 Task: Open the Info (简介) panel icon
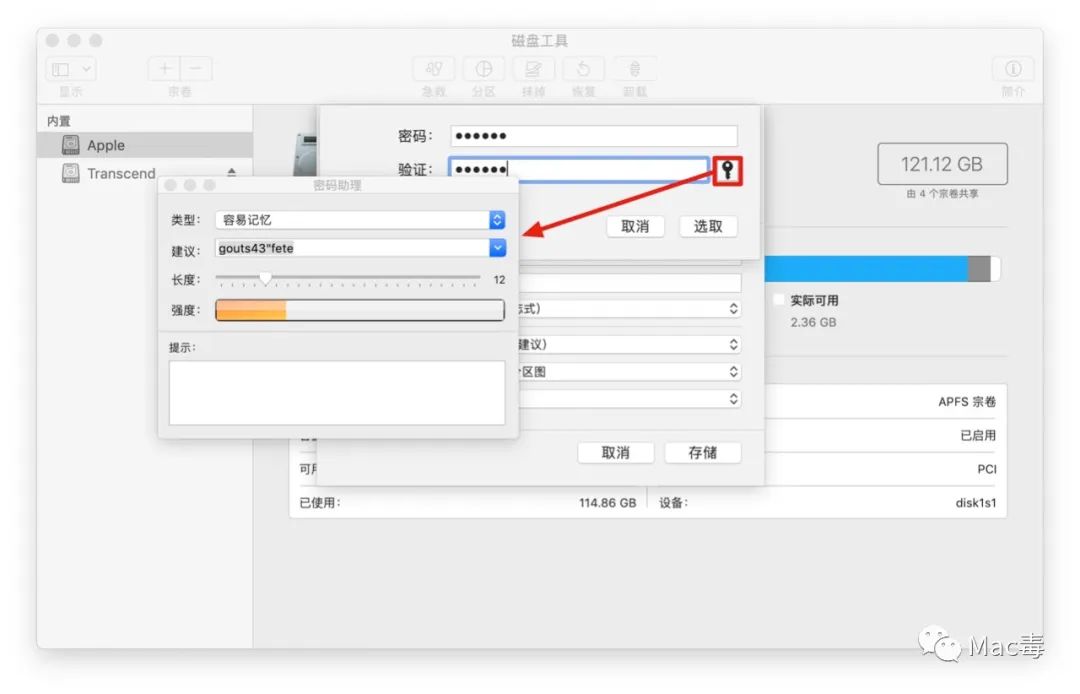pos(1013,70)
